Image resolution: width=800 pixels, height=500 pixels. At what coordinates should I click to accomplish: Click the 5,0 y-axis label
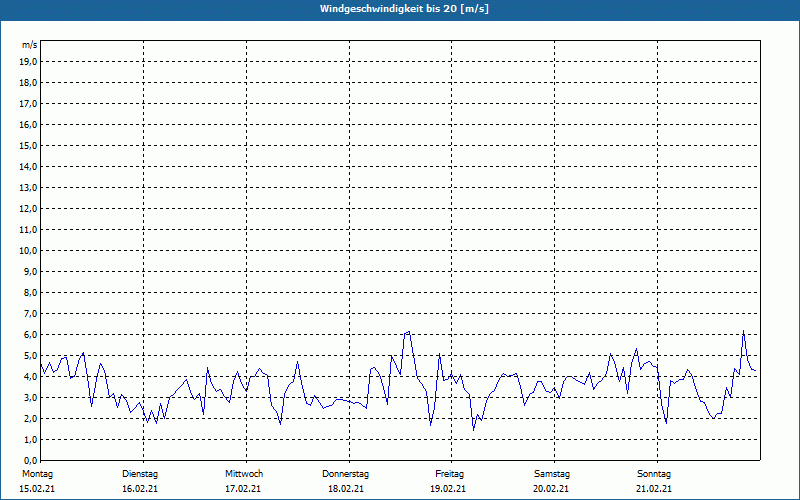click(x=30, y=356)
